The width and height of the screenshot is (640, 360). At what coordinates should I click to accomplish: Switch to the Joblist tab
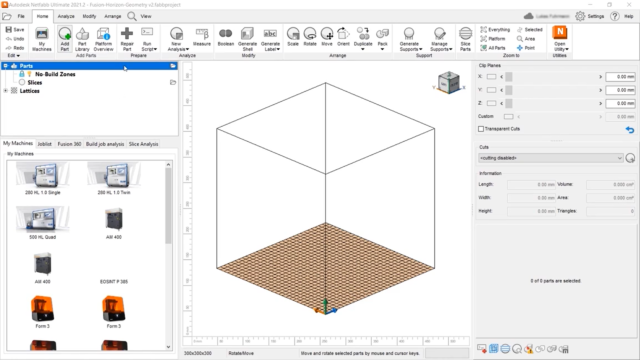44,144
